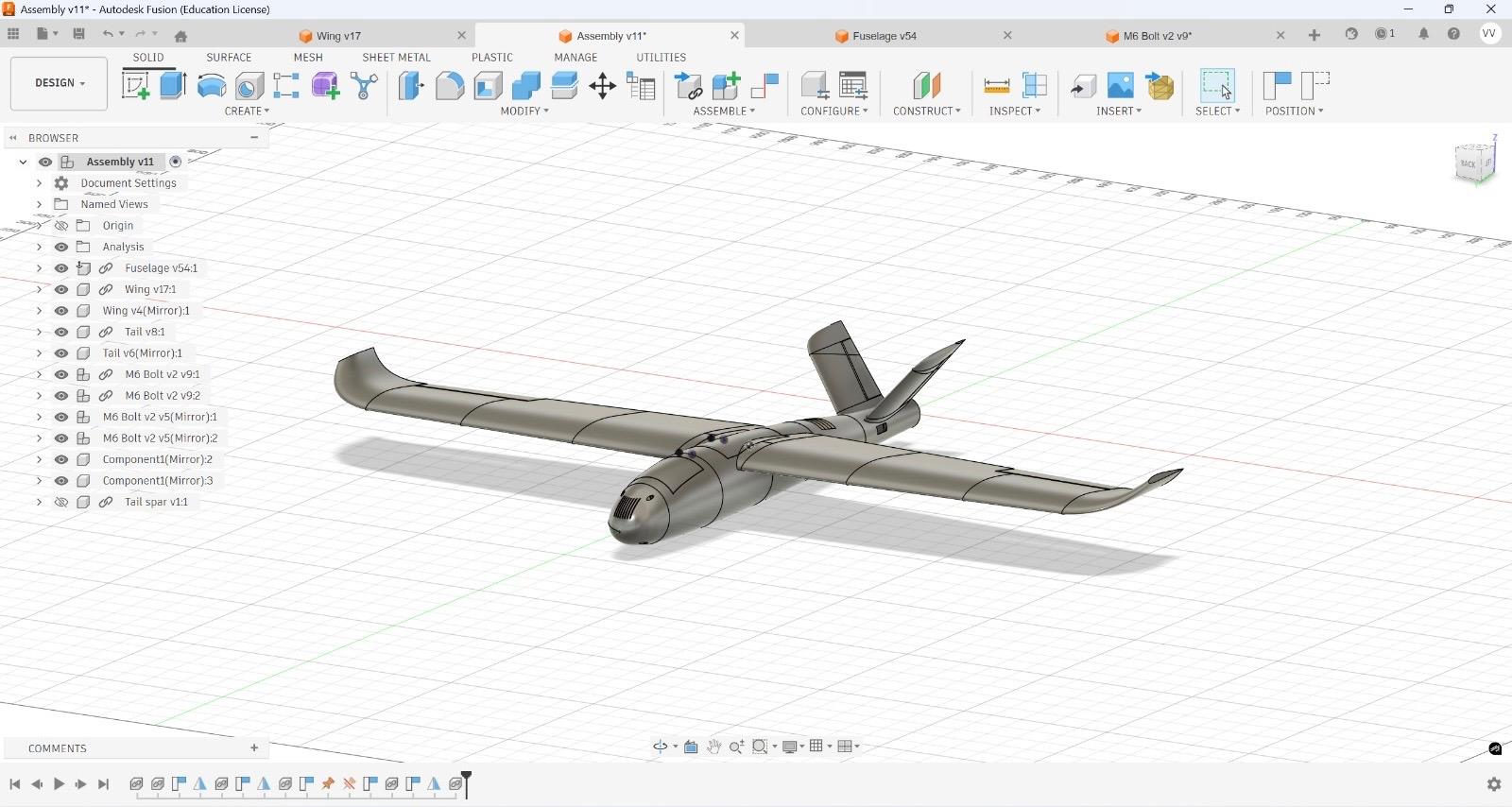This screenshot has width=1512, height=807.
Task: Switch to the SHEET METAL tab
Action: (396, 57)
